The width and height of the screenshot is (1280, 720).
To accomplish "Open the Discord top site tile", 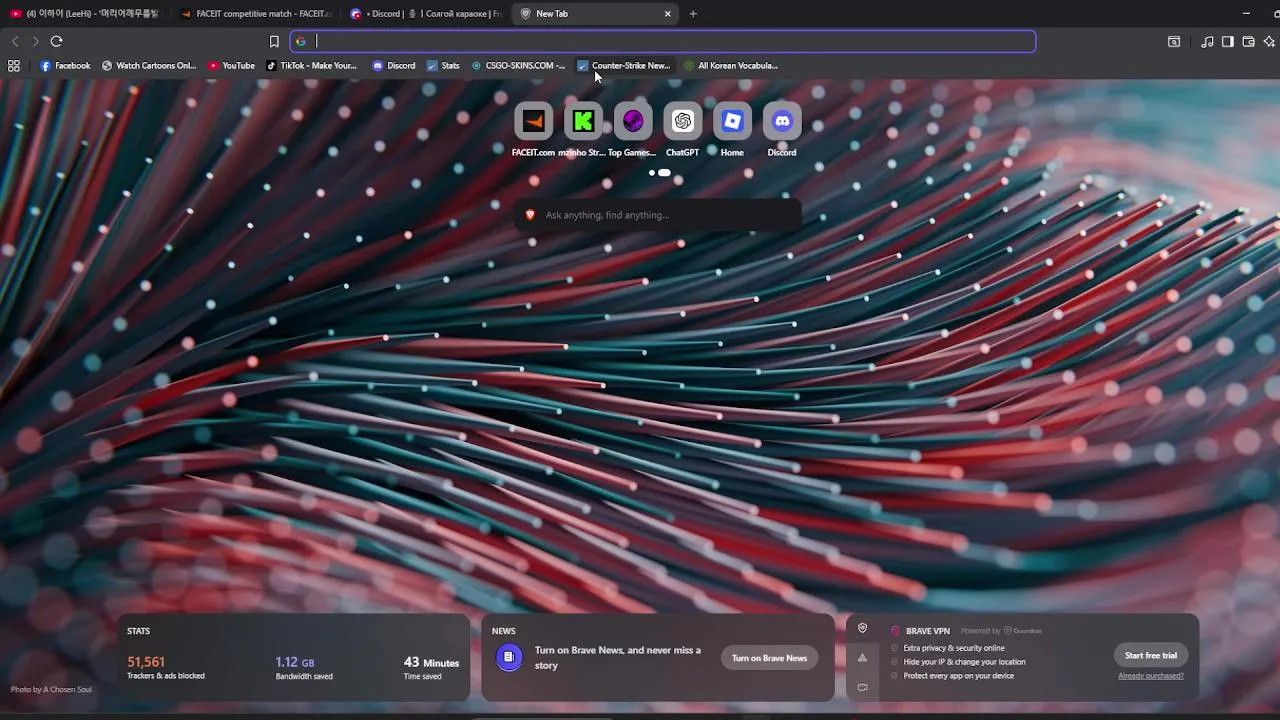I will click(782, 130).
